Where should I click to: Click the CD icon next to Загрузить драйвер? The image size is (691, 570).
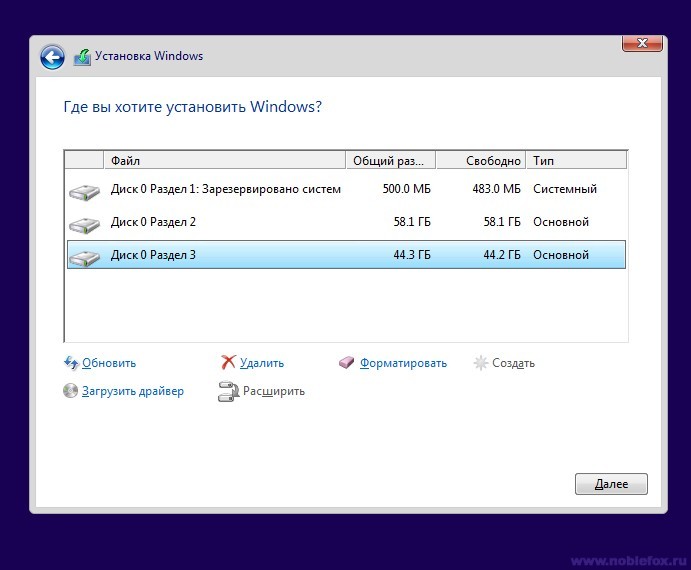pos(70,391)
